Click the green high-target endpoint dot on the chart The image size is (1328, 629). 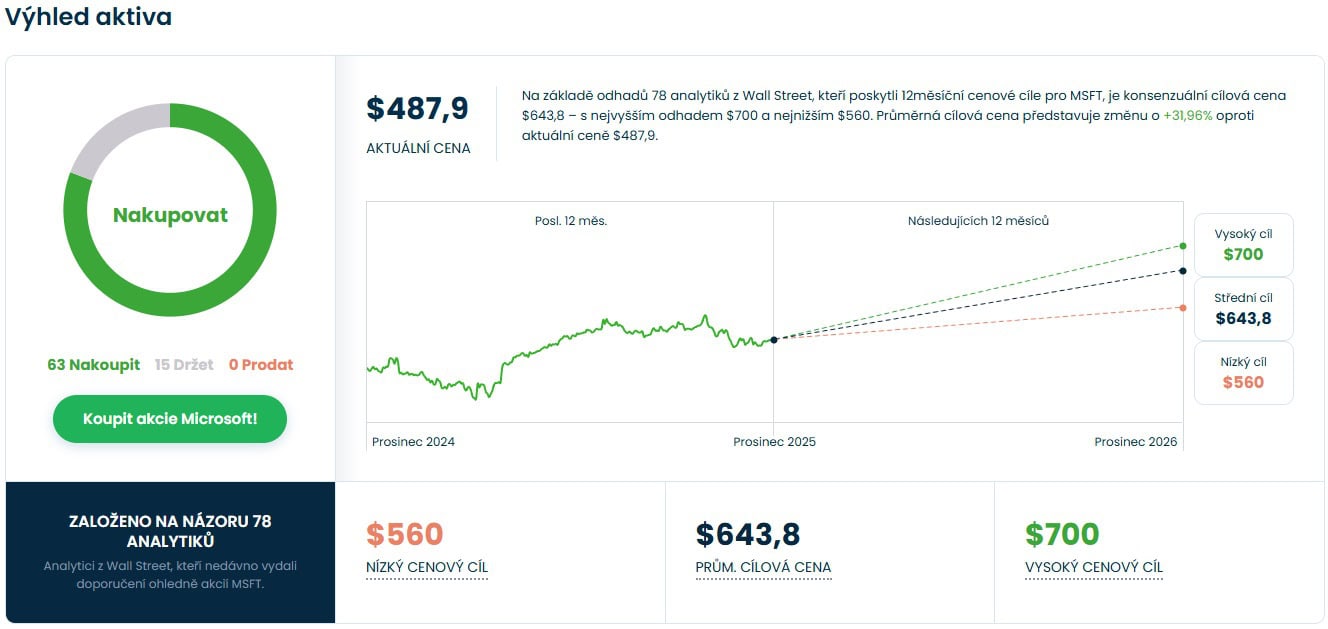click(1183, 245)
